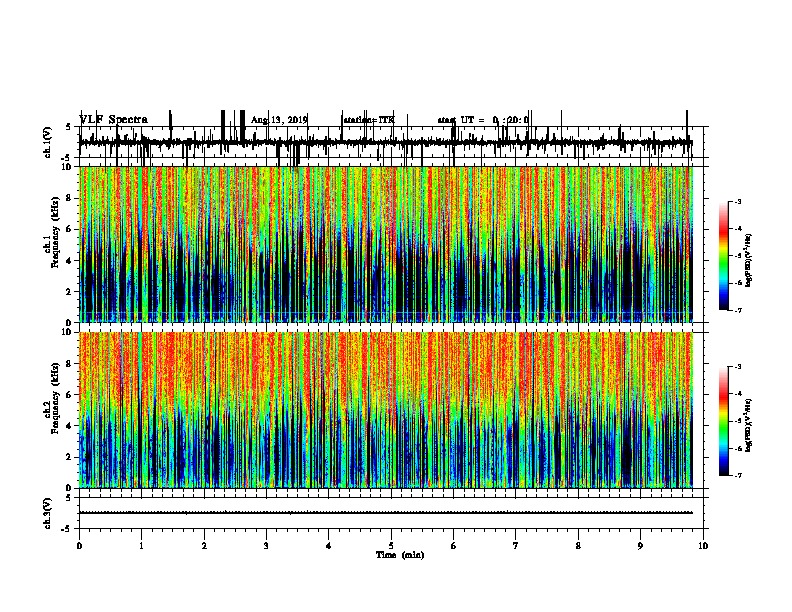Select the 'Aug 13, 2019' date label
This screenshot has width=792, height=612.
[279, 120]
